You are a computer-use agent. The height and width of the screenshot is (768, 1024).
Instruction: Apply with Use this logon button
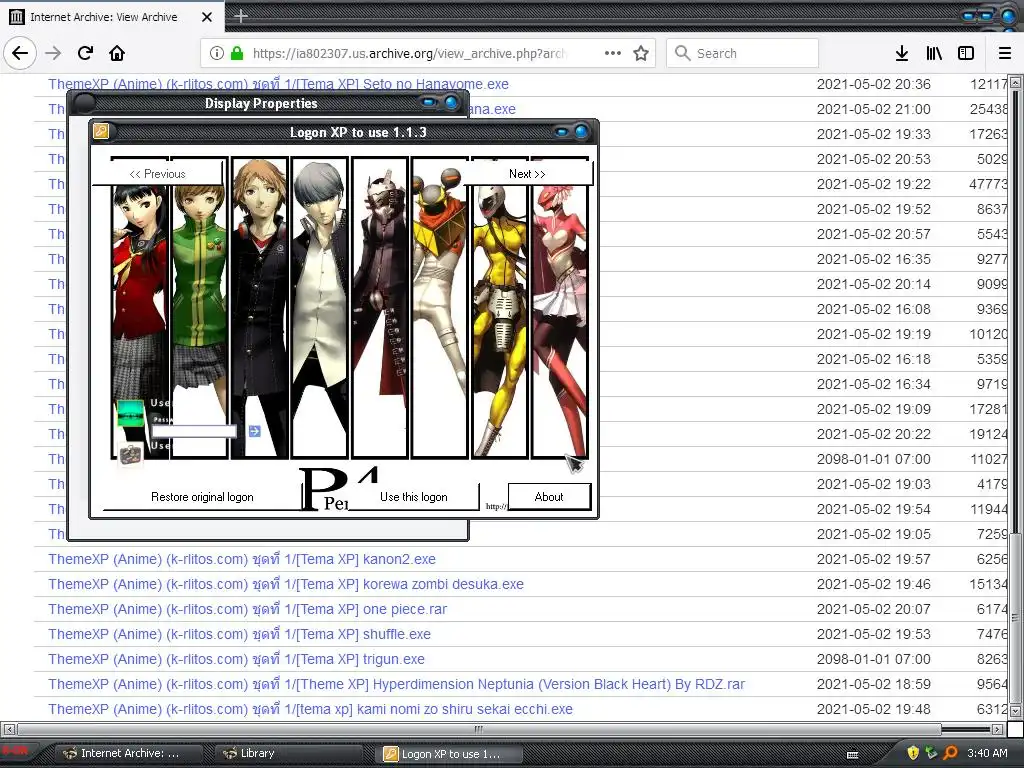pyautogui.click(x=413, y=497)
